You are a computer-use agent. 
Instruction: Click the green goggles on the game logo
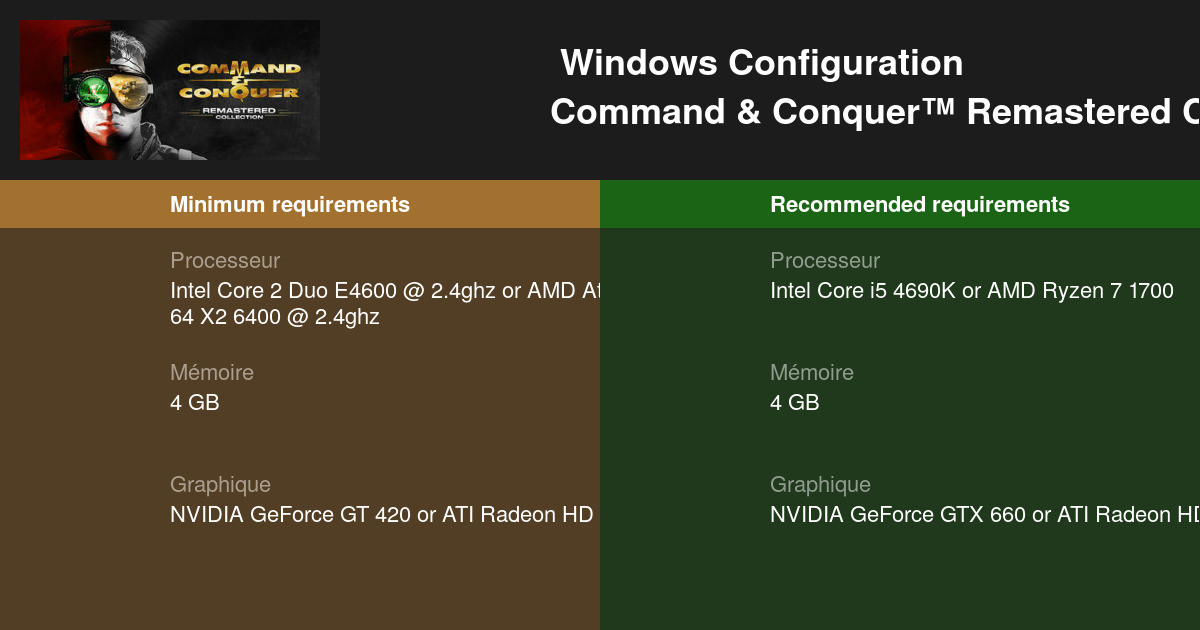94,89
